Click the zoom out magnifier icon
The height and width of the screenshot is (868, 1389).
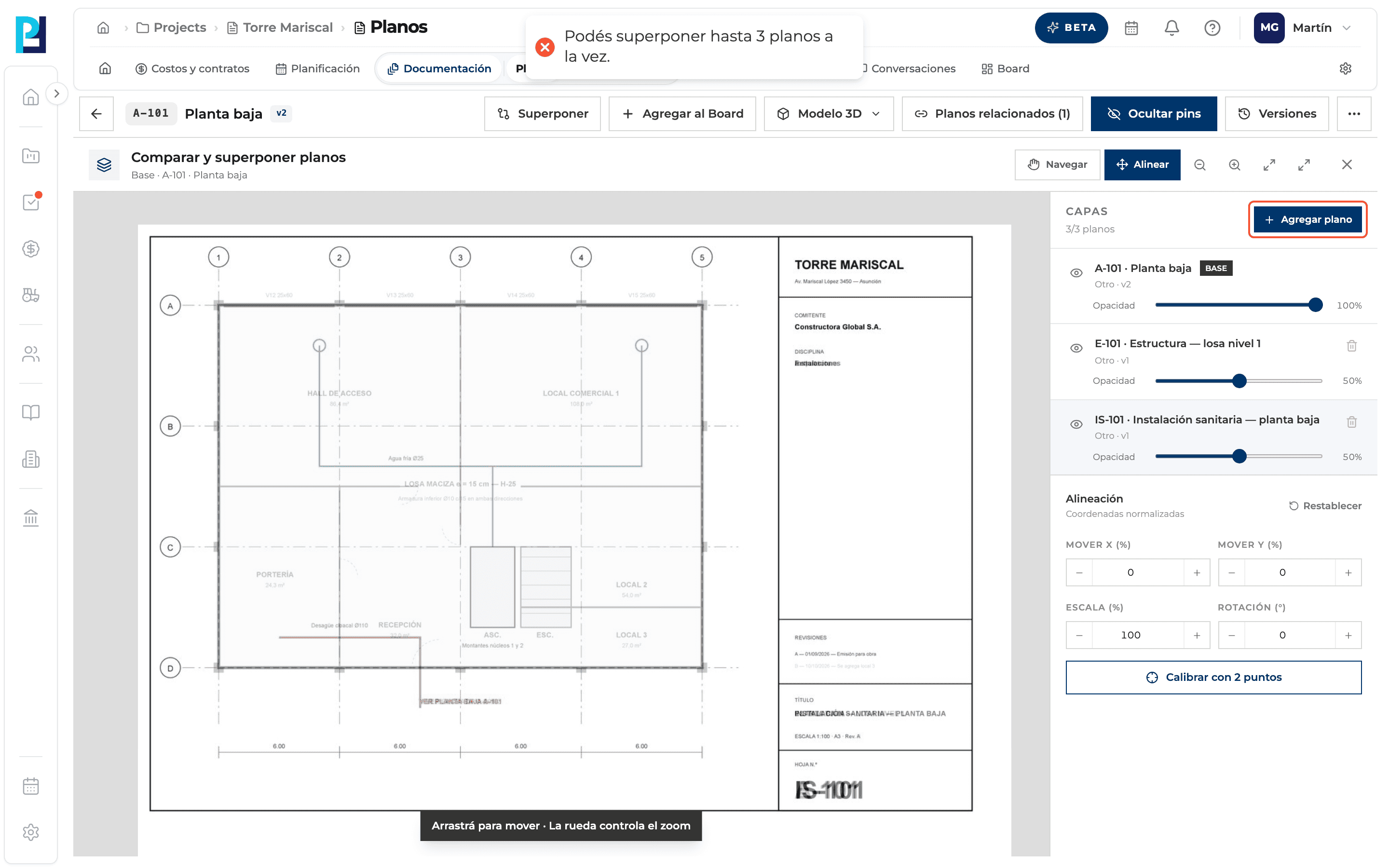point(1199,165)
